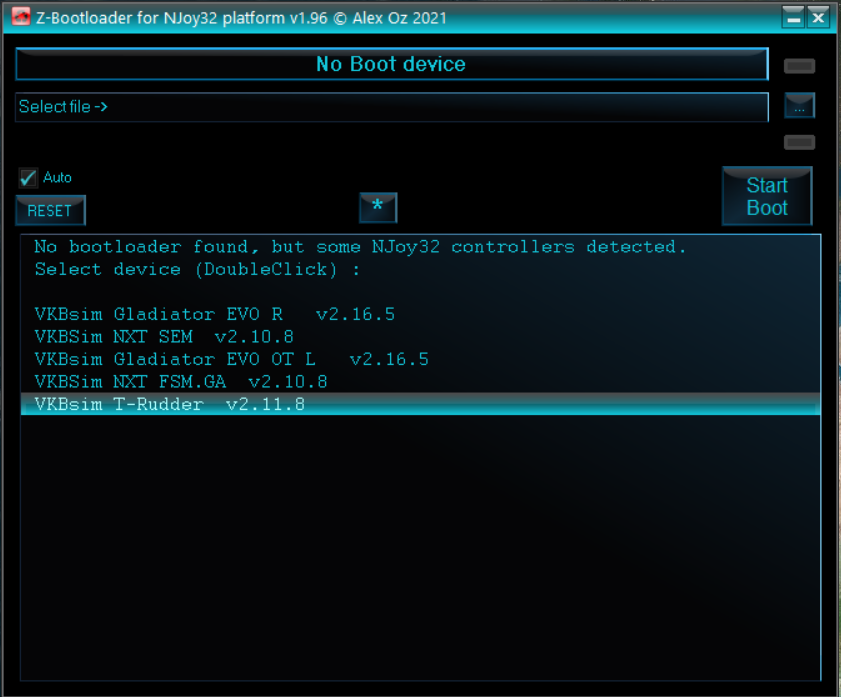
Task: Select VKBsim Gladiator EVO R v2.16.5 row
Action: point(420,314)
